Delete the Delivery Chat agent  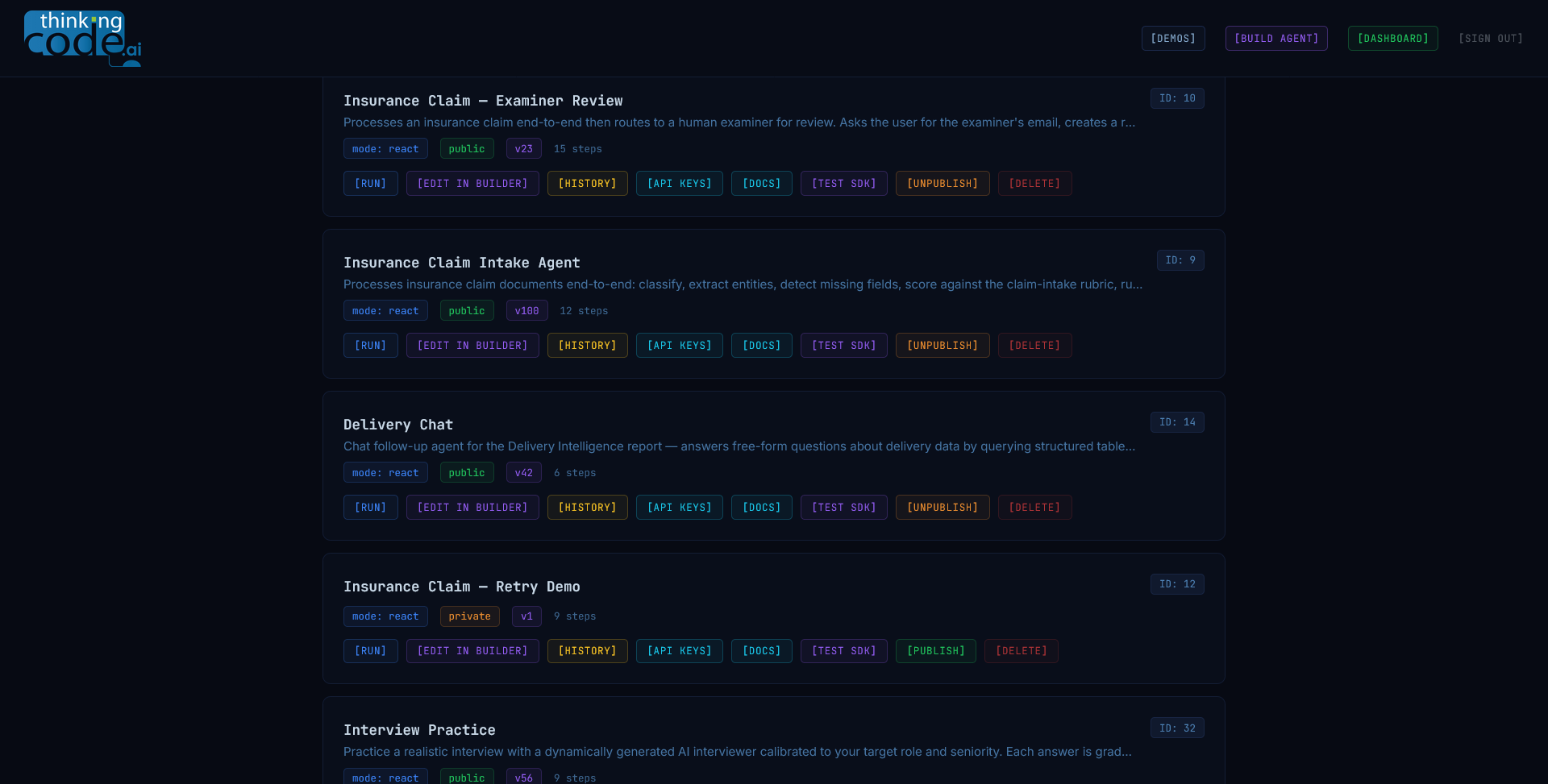coord(1035,508)
